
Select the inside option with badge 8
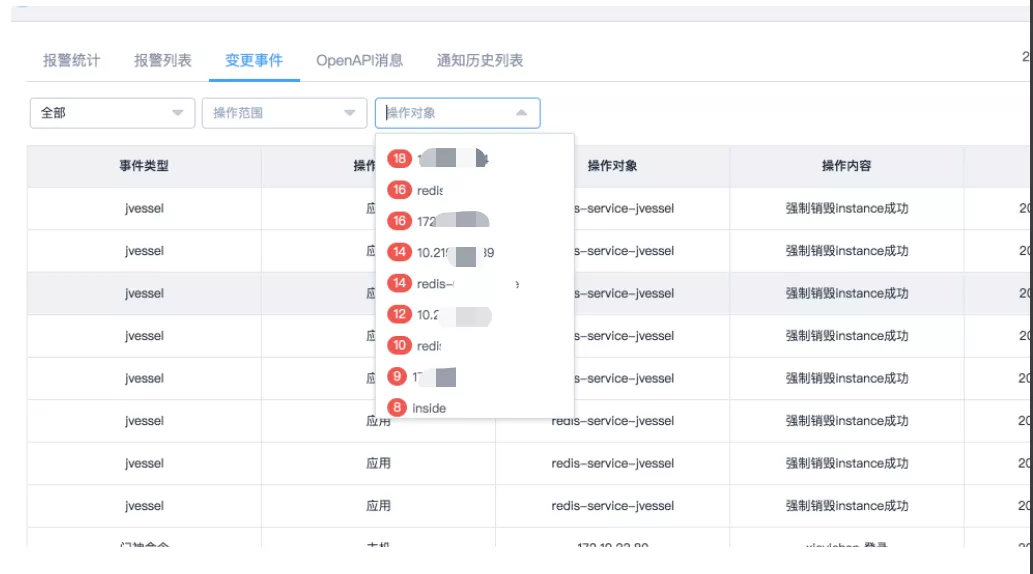pos(474,408)
